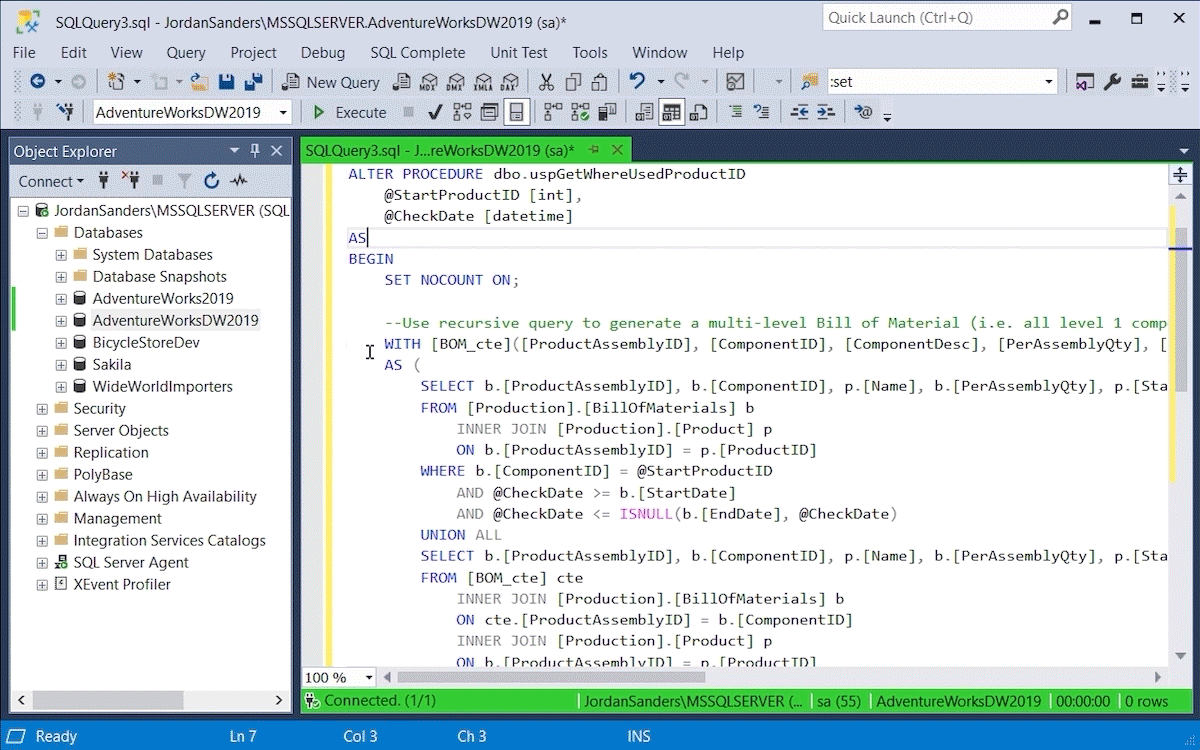Click the Cut scissors icon
The height and width of the screenshot is (750, 1200).
(546, 82)
